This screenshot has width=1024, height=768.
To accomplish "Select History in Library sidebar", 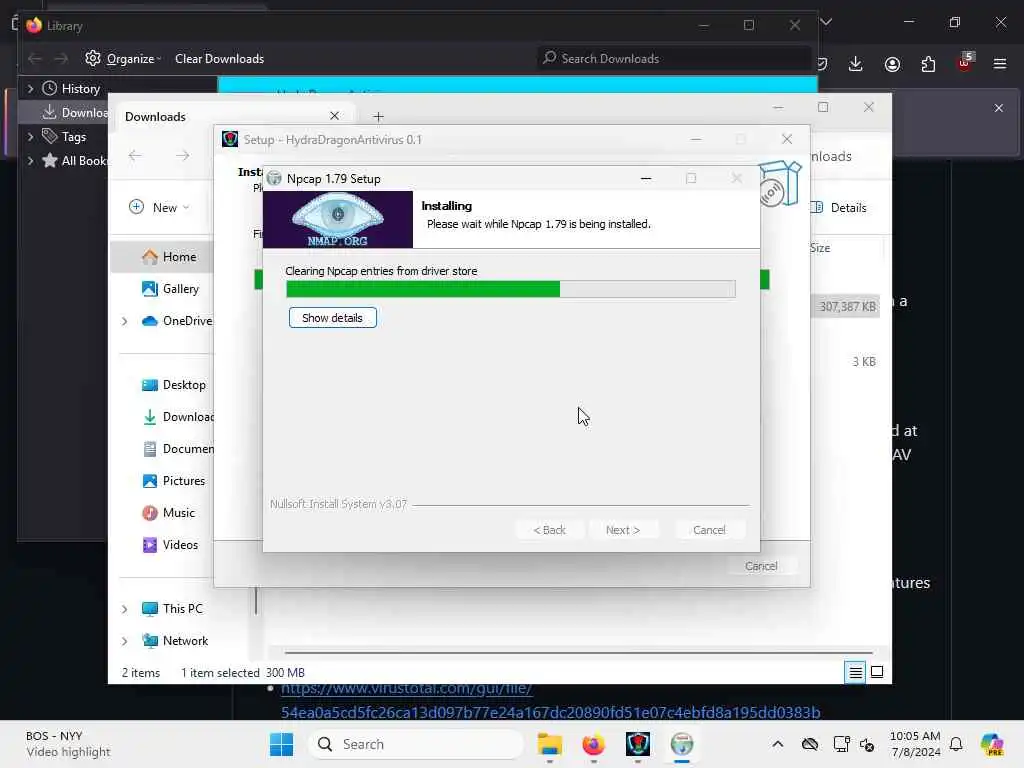I will pos(72,88).
